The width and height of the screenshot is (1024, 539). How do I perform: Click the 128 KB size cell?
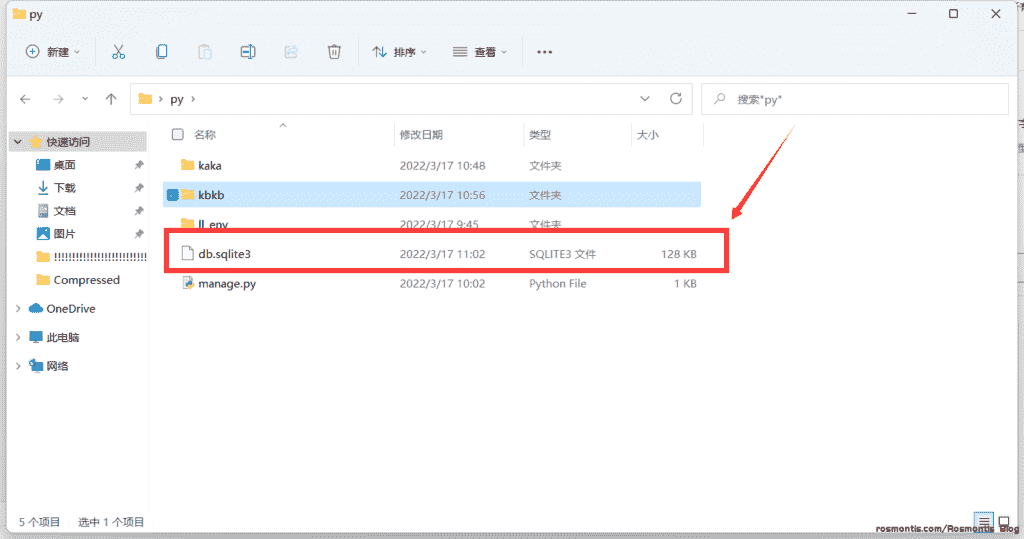point(679,253)
